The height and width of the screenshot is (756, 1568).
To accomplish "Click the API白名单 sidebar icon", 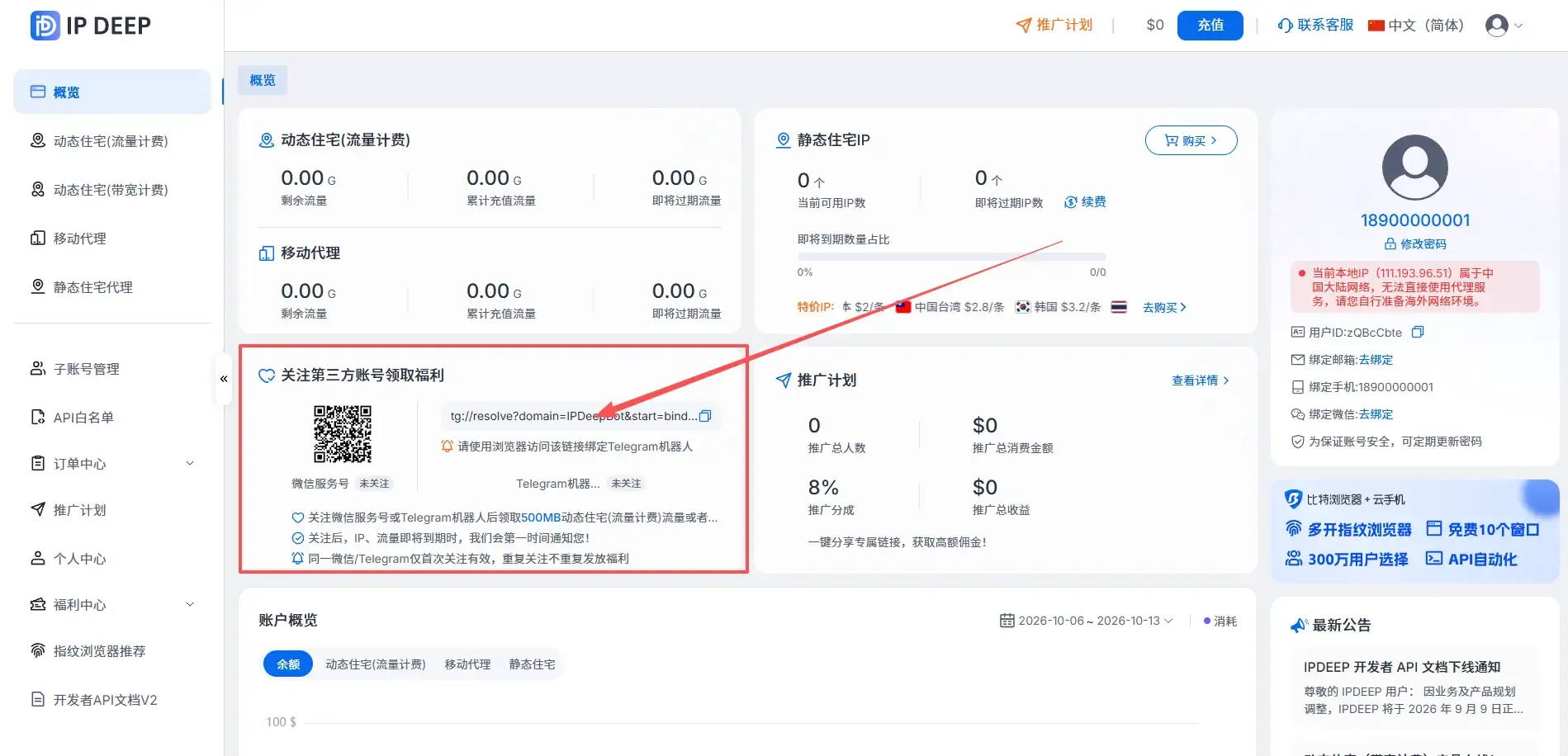I will click(38, 417).
